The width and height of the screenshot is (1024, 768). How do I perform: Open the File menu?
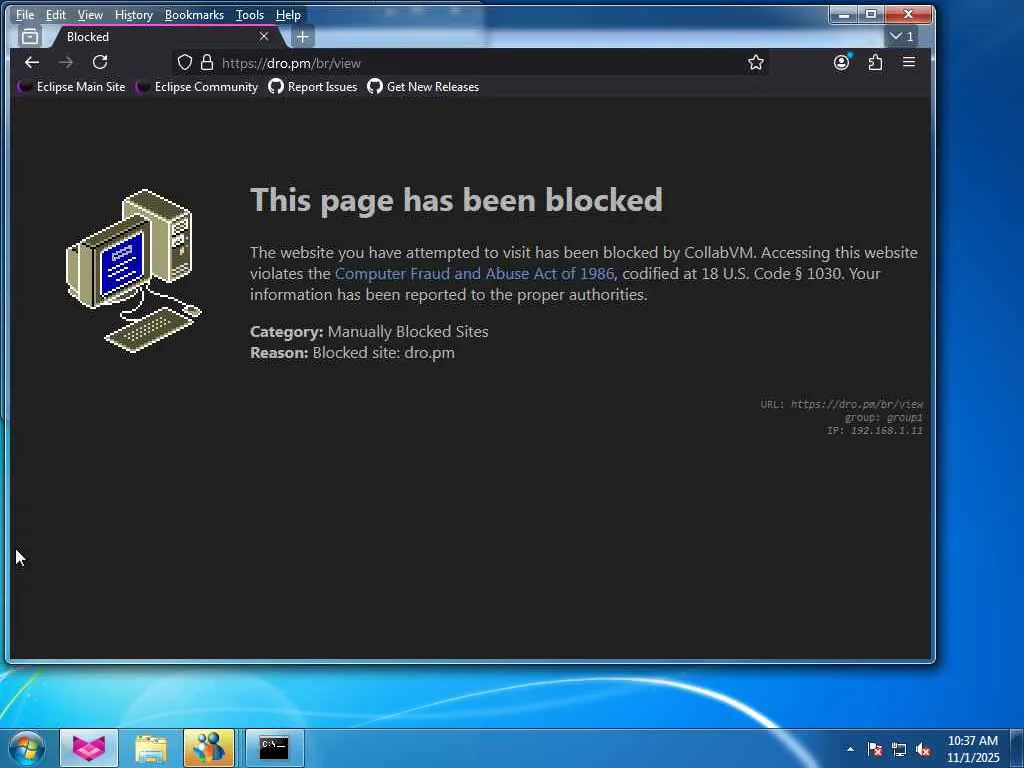click(x=25, y=14)
